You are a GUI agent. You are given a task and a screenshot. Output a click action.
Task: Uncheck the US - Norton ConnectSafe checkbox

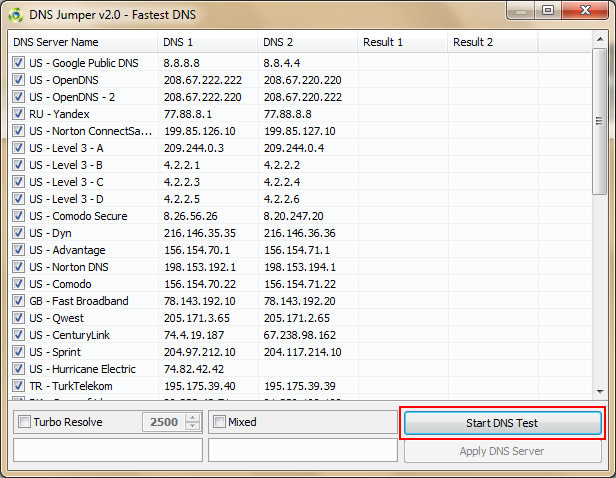(x=18, y=131)
